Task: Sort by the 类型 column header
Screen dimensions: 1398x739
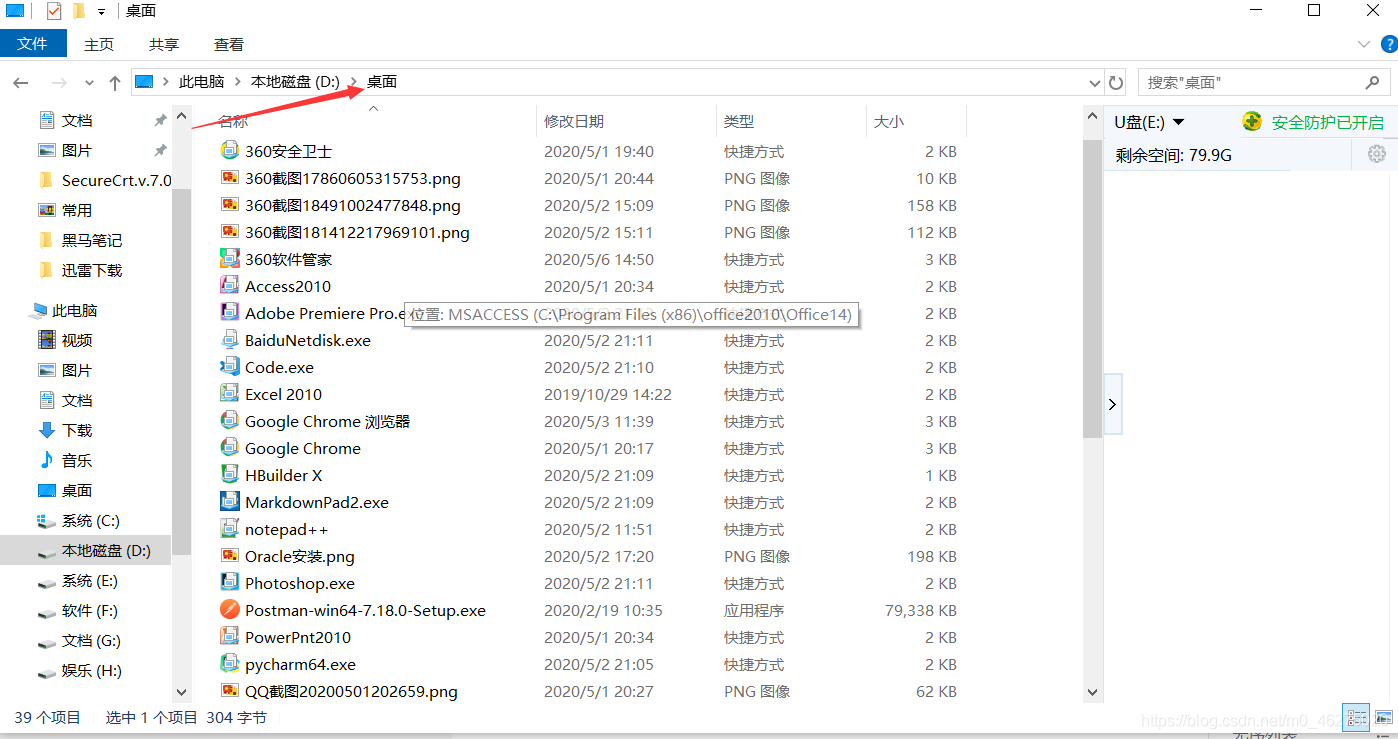Action: click(791, 121)
